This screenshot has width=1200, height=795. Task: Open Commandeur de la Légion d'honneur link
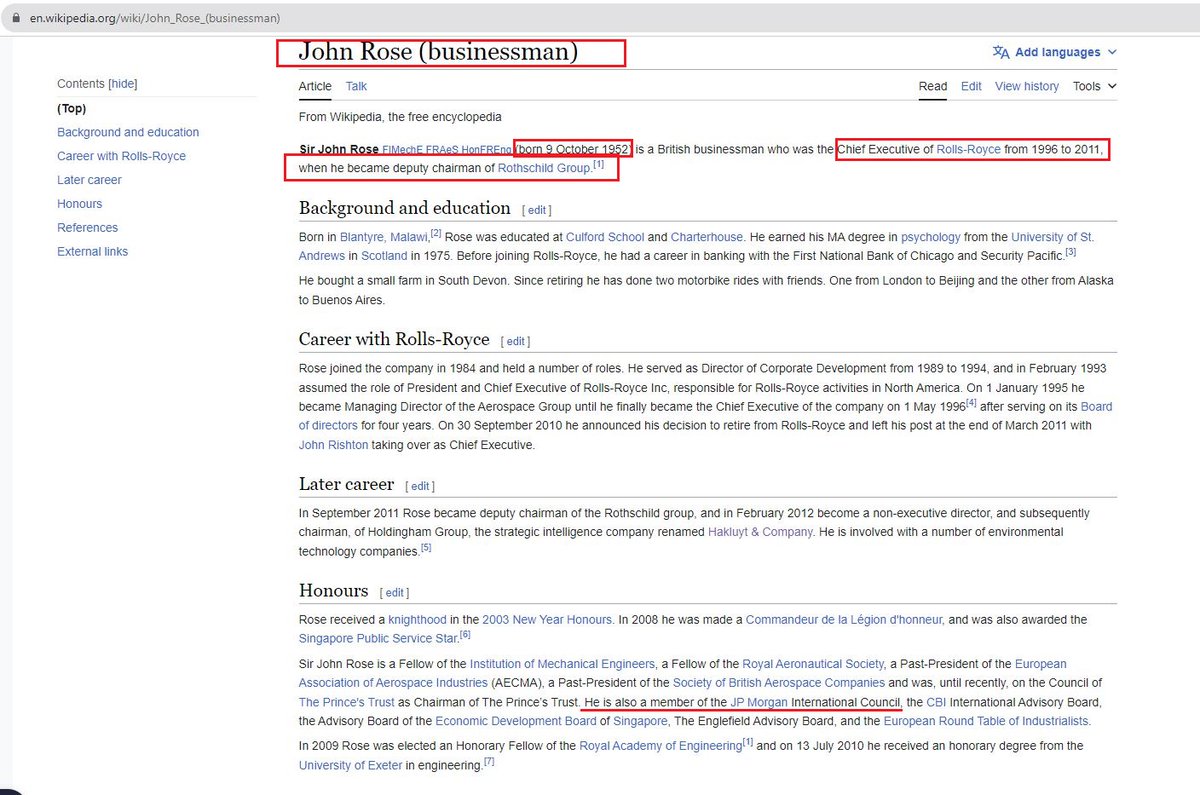click(x=845, y=619)
